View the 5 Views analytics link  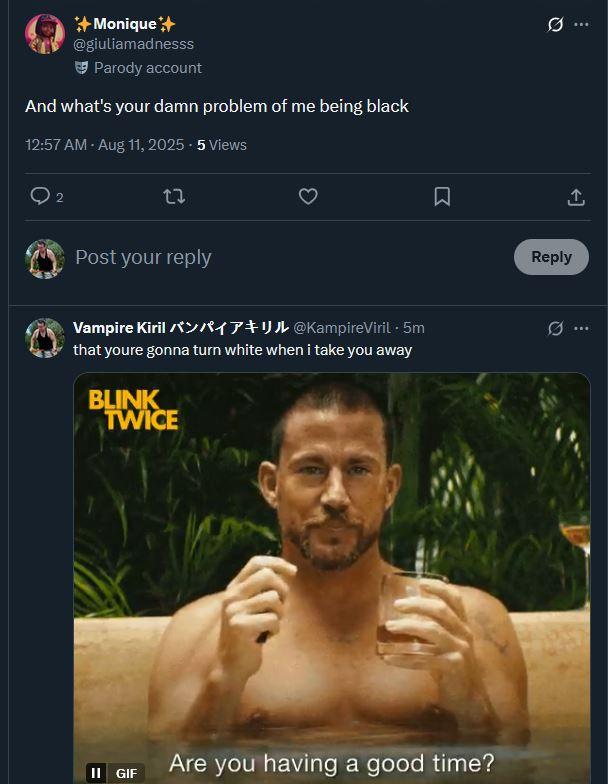click(221, 145)
